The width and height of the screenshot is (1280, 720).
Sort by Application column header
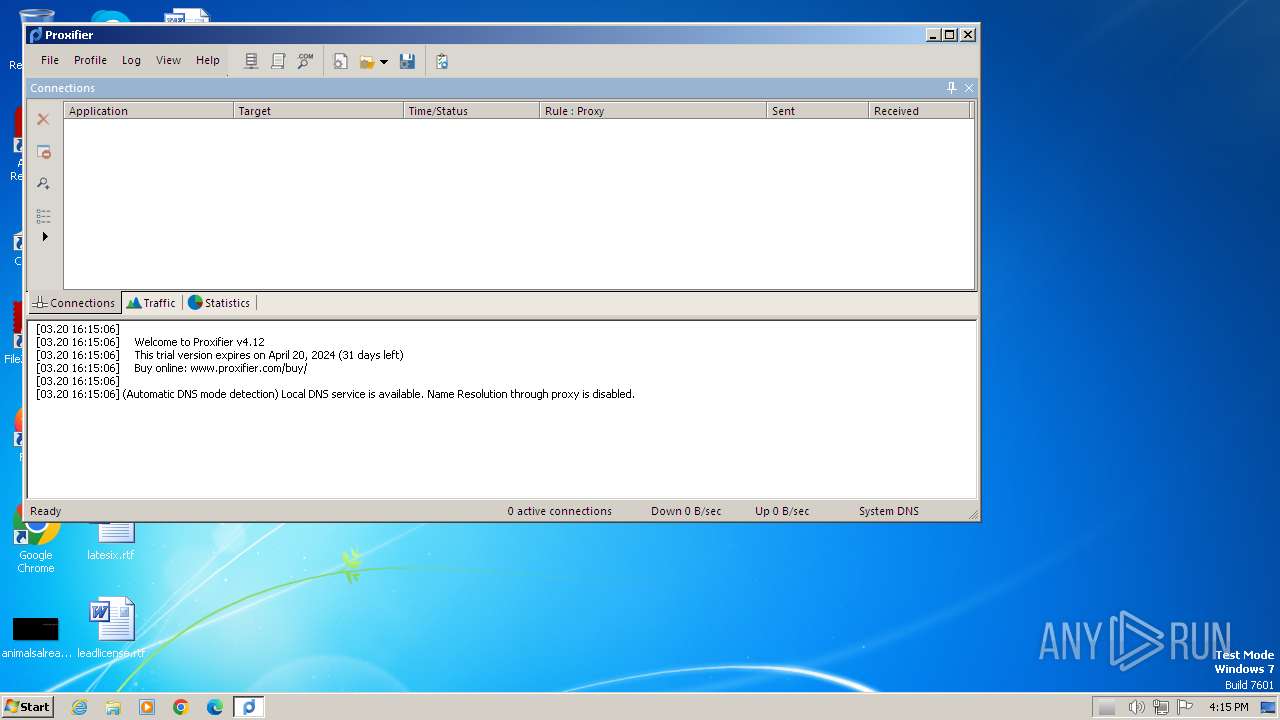tap(148, 111)
